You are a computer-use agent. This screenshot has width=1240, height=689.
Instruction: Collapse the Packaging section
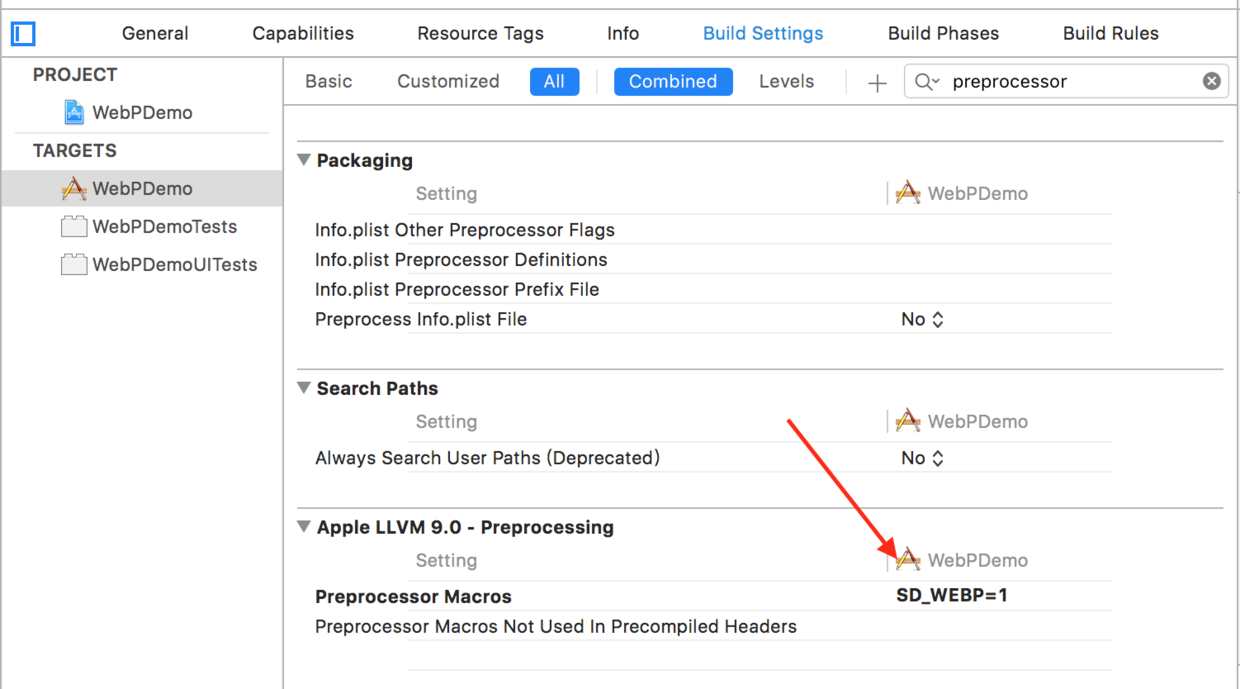(x=304, y=160)
